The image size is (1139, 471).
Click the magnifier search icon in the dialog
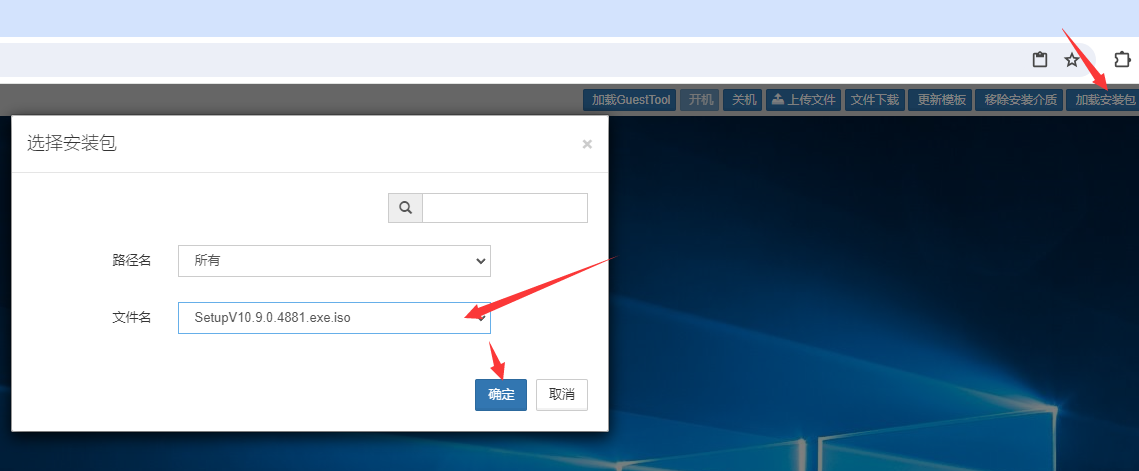coord(405,208)
